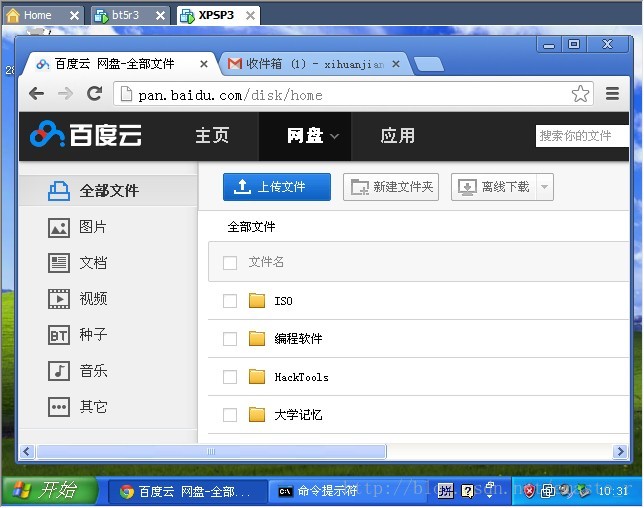Image resolution: width=644 pixels, height=508 pixels.
Task: Click the BT 种子 icon in sidebar
Action: [x=59, y=335]
